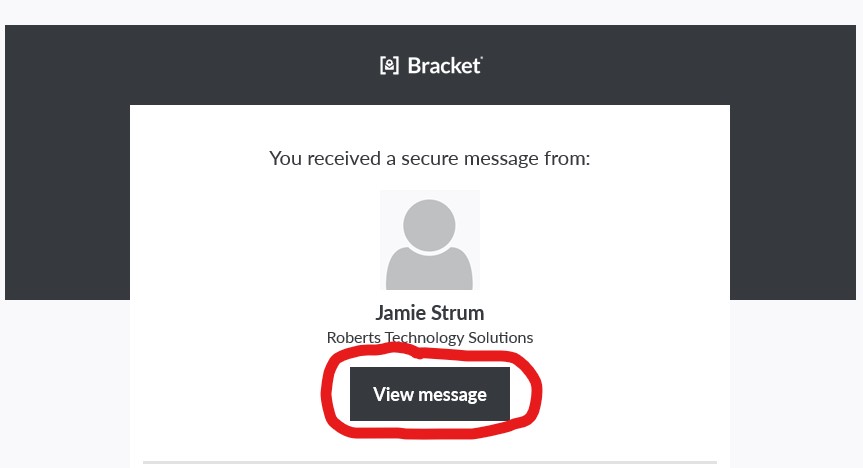Click the registered trademark mark after Bracket
This screenshot has width=863, height=468.
pyautogui.click(x=482, y=59)
